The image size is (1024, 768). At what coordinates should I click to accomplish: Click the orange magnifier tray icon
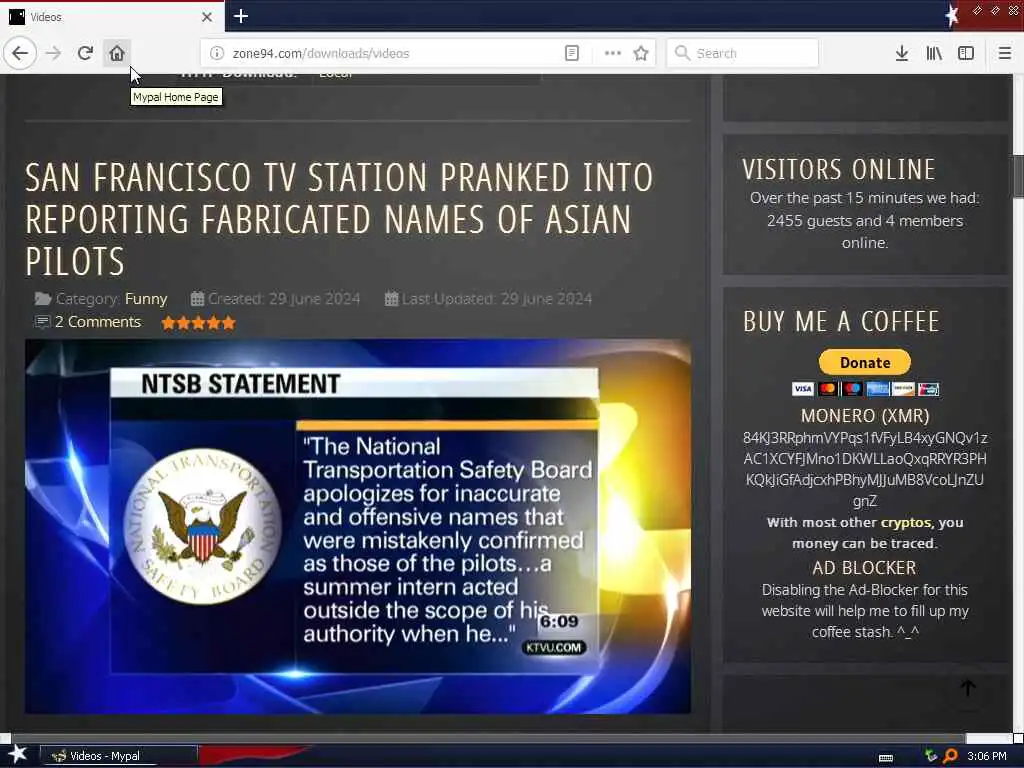(950, 756)
